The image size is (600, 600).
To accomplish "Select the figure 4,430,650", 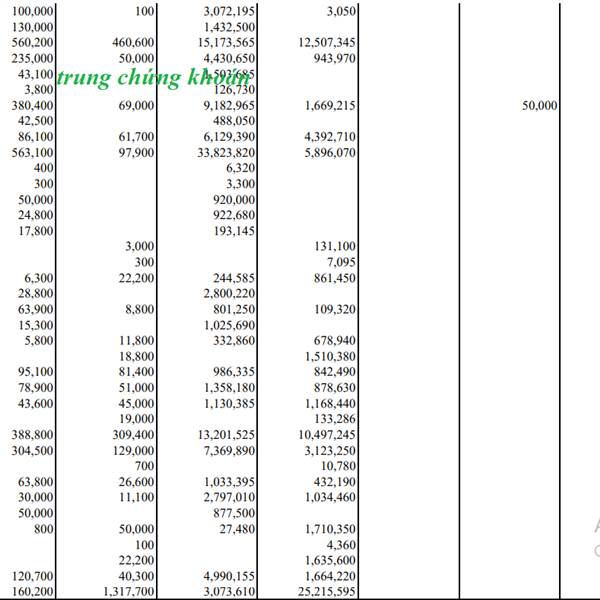I will 229,59.
